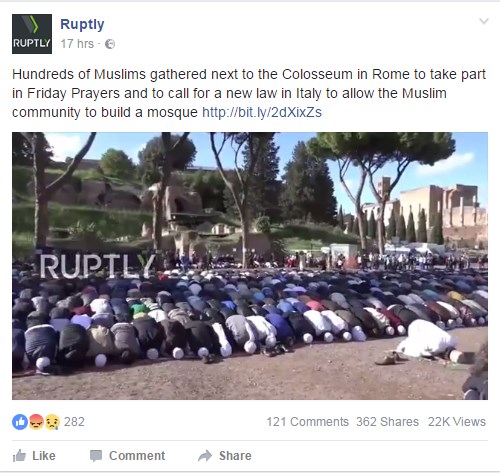The image size is (500, 473).
Task: Click the arrow Share icon
Action: click(205, 456)
